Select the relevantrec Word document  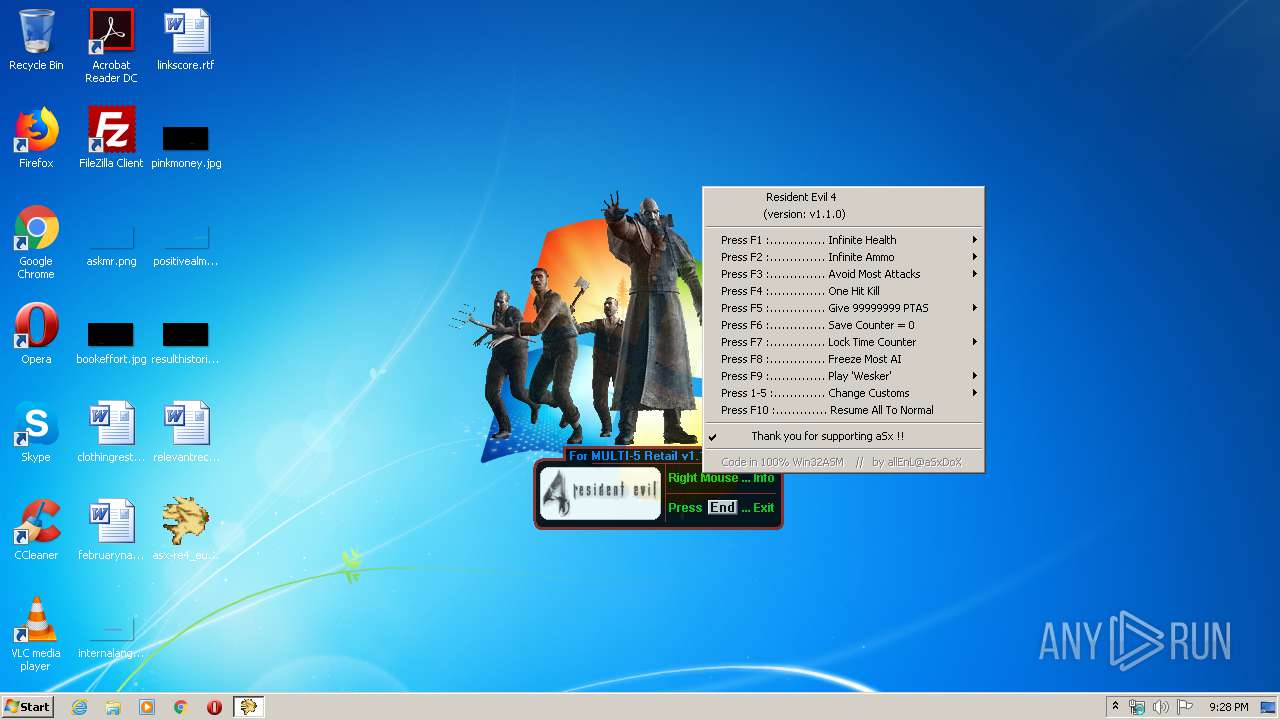[x=186, y=432]
